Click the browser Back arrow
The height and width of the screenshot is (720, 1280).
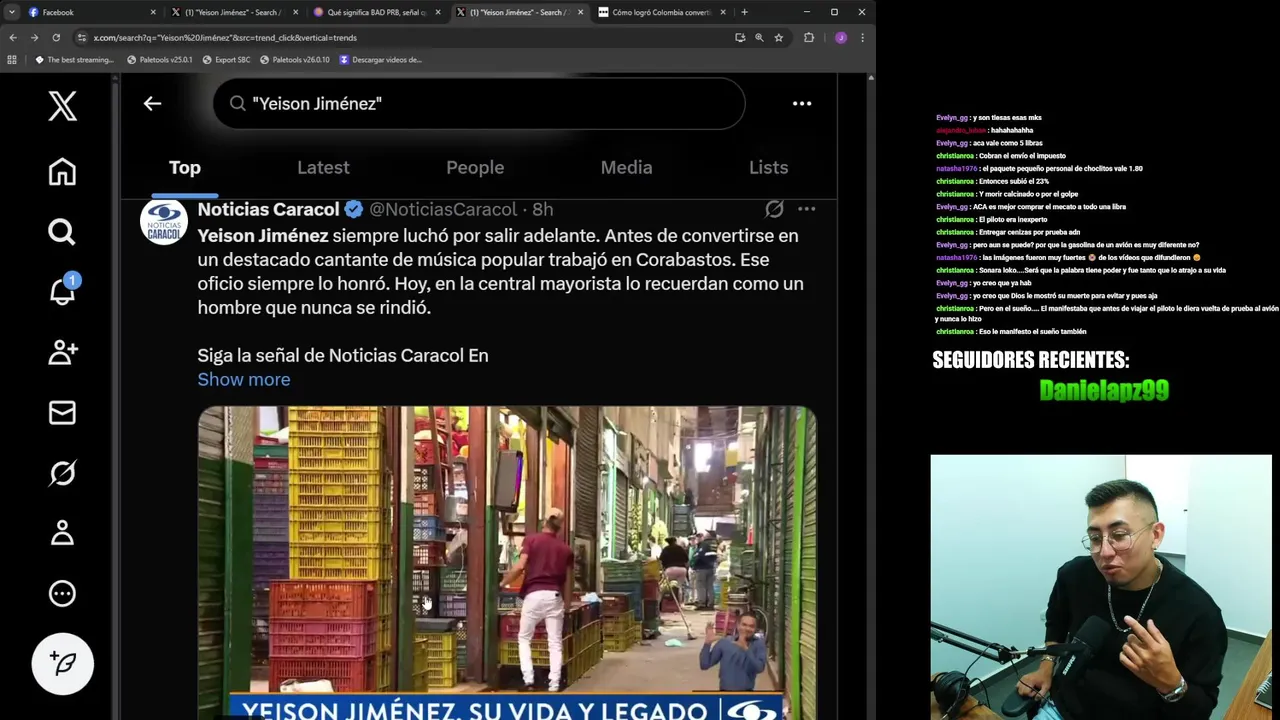13,37
